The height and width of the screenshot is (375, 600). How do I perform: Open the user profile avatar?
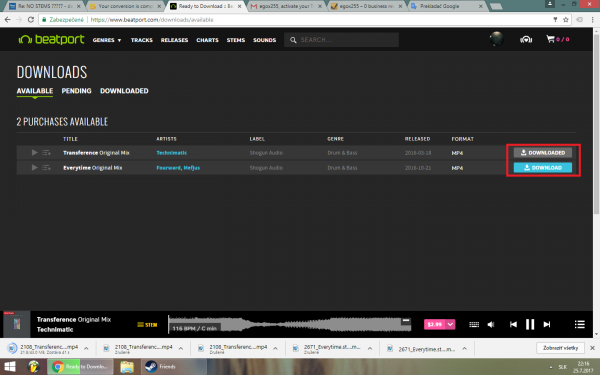click(x=496, y=39)
